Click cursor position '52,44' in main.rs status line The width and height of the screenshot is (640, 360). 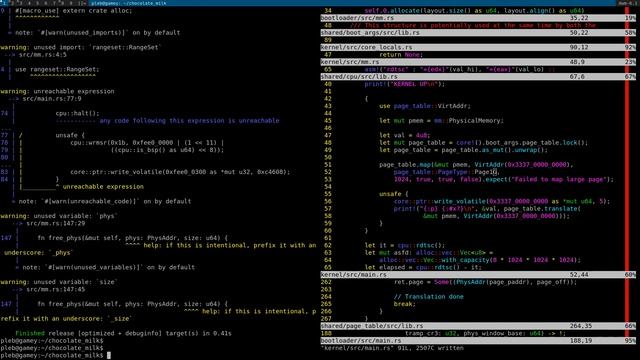(579, 275)
